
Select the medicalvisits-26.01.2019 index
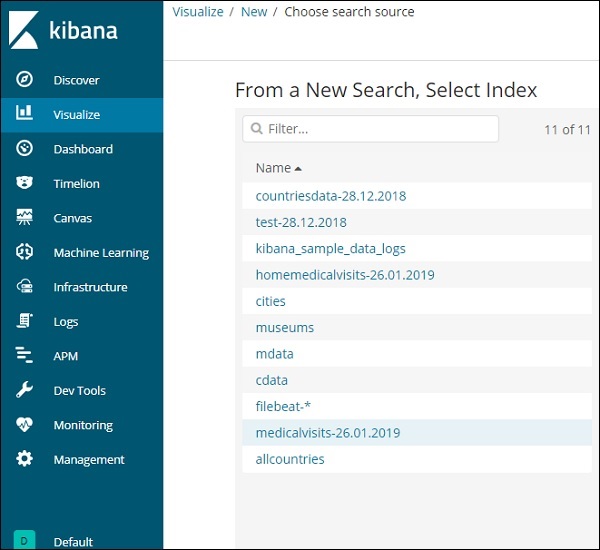[x=327, y=433]
